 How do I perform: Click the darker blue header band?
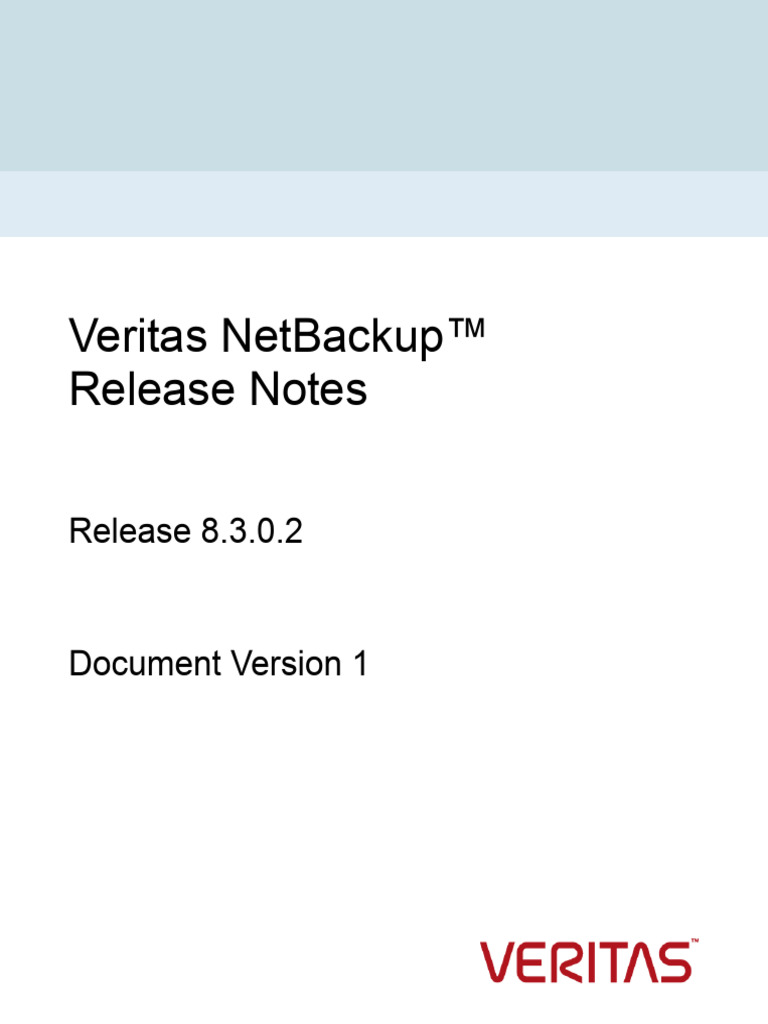tap(384, 85)
